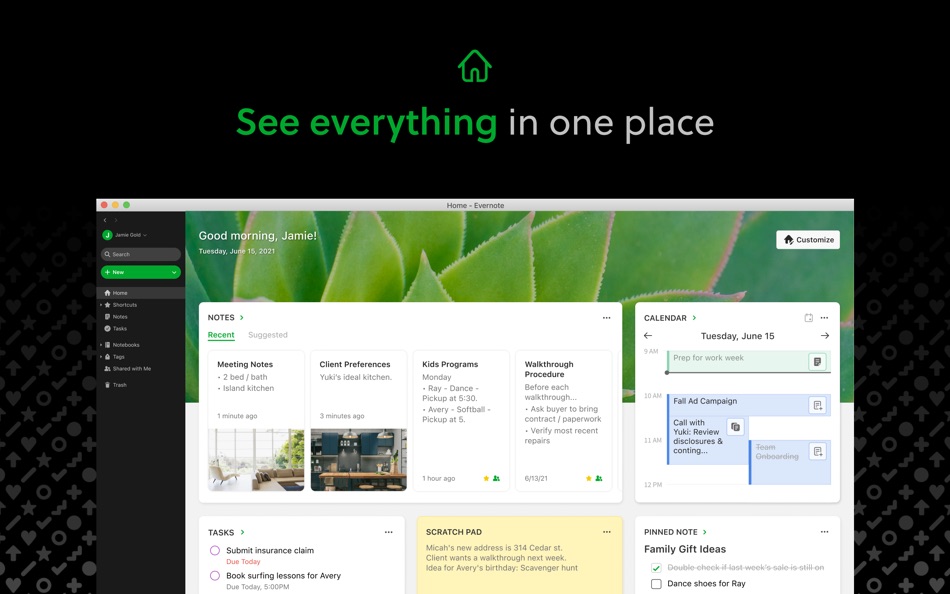This screenshot has height=594, width=950.
Task: Go to previous day in calendar
Action: 648,336
